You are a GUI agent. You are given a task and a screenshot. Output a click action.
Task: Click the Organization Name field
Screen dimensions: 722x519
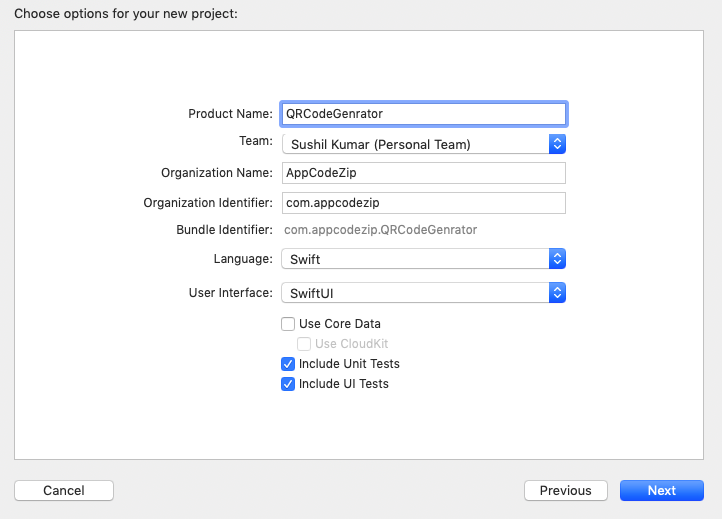tap(424, 173)
